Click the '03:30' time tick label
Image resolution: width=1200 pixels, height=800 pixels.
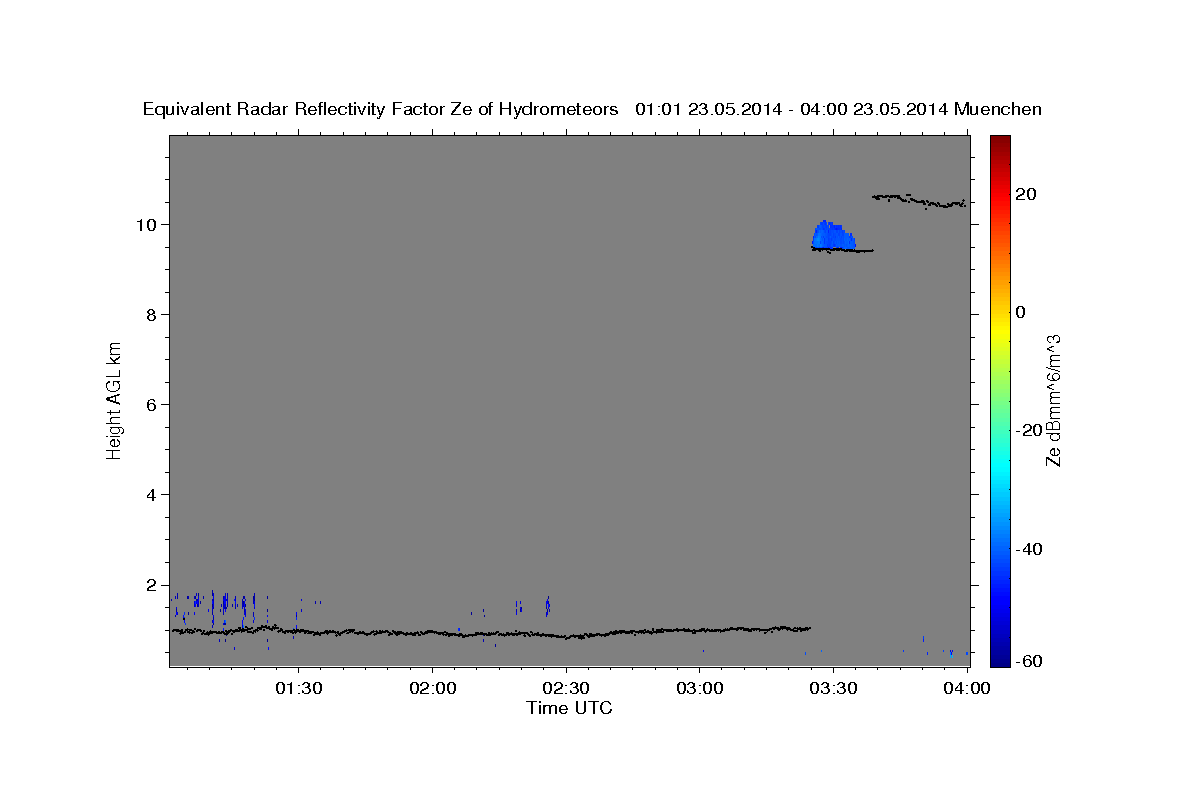coord(834,688)
